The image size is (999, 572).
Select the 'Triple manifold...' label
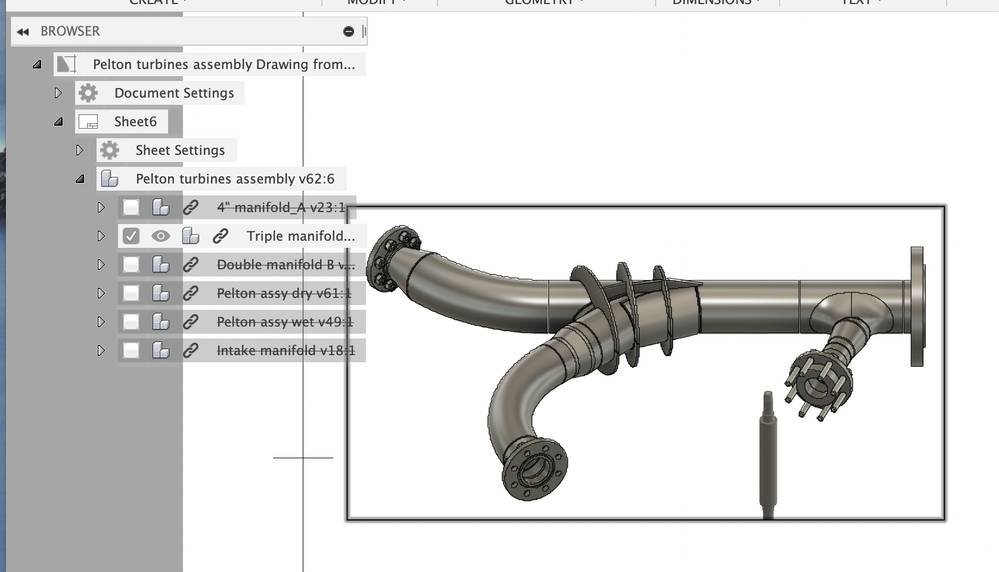pyautogui.click(x=301, y=236)
